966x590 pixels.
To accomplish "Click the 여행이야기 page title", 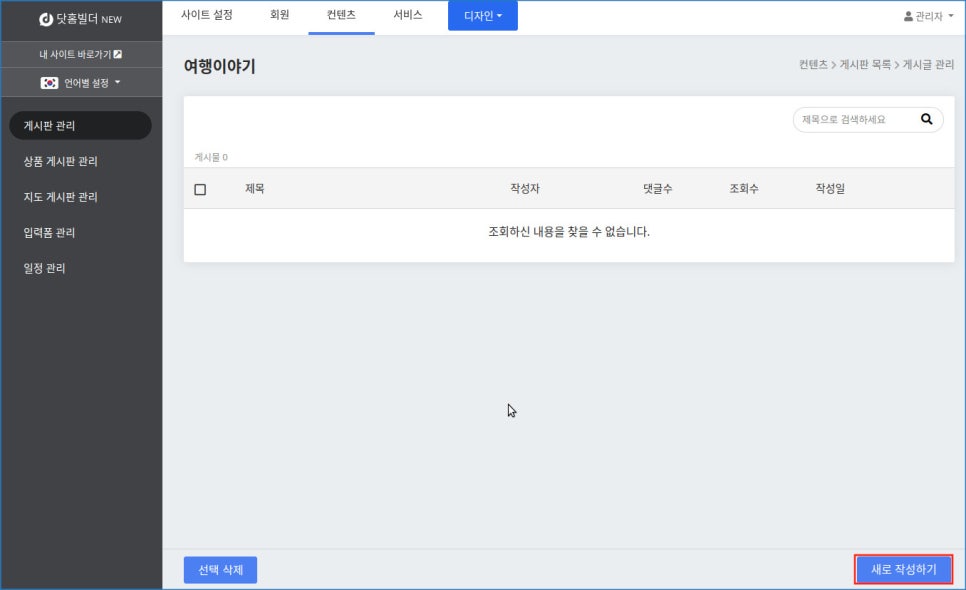I will coord(219,66).
